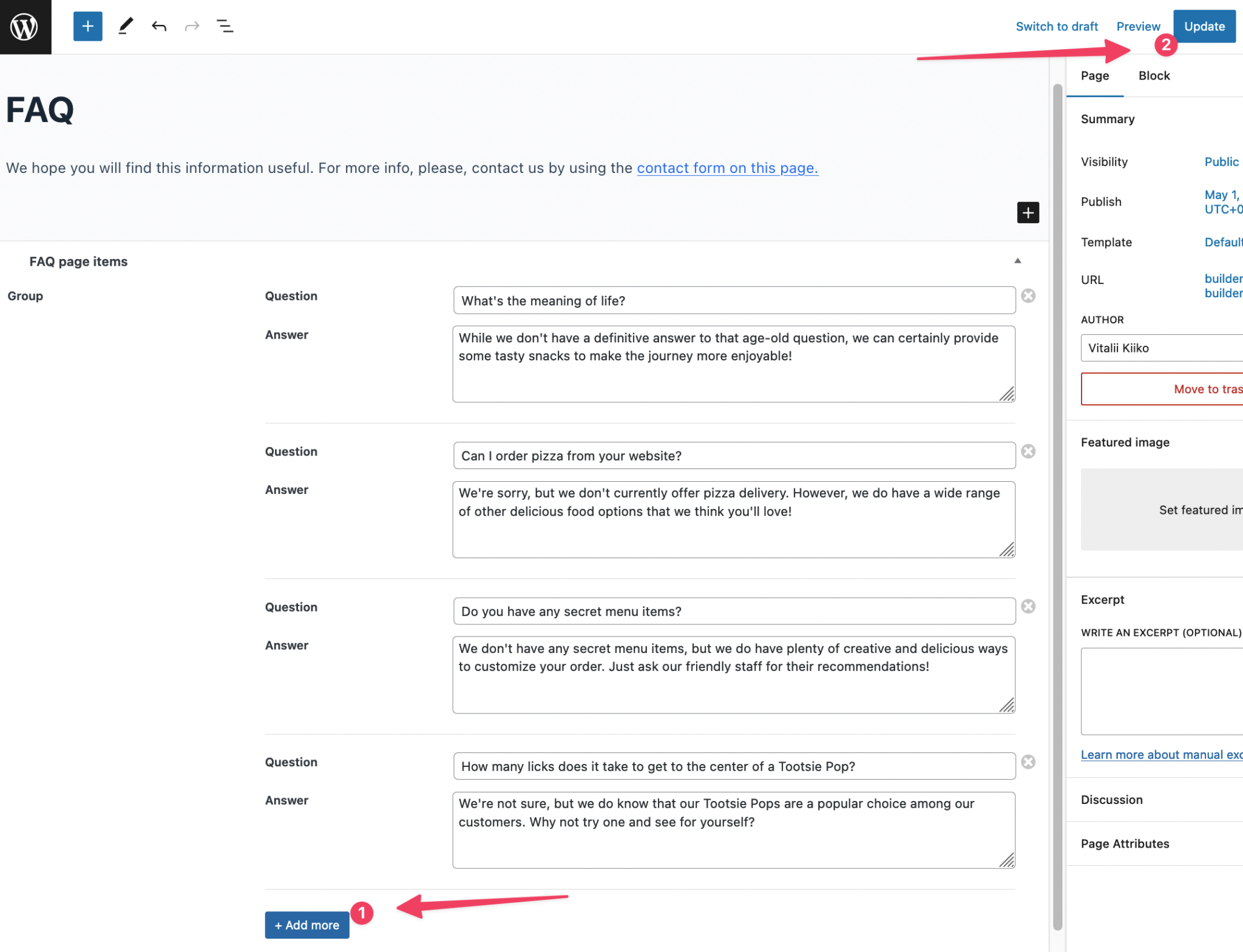Expand the Discussion section
The height and width of the screenshot is (952, 1243).
tap(1111, 800)
